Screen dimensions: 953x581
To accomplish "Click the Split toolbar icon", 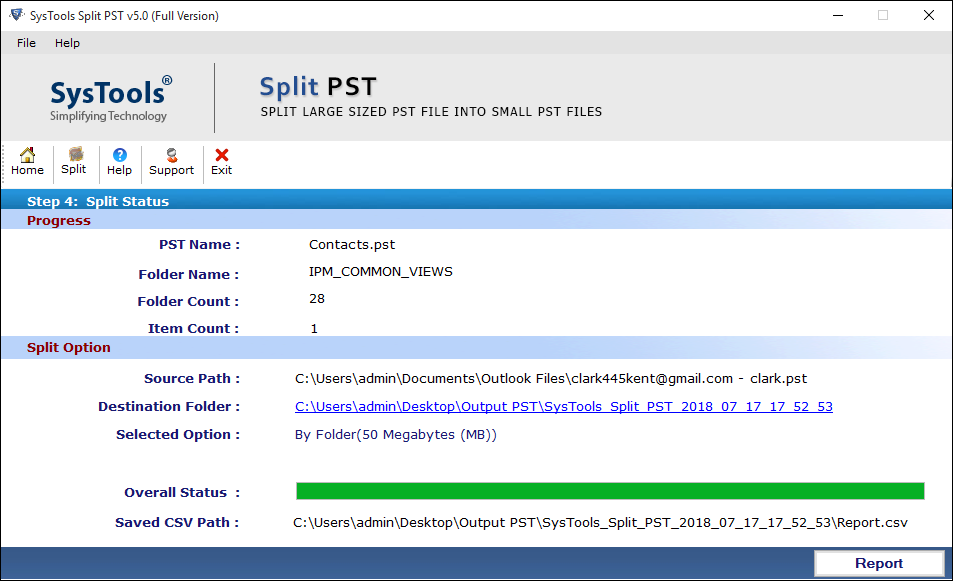I will pos(74,162).
